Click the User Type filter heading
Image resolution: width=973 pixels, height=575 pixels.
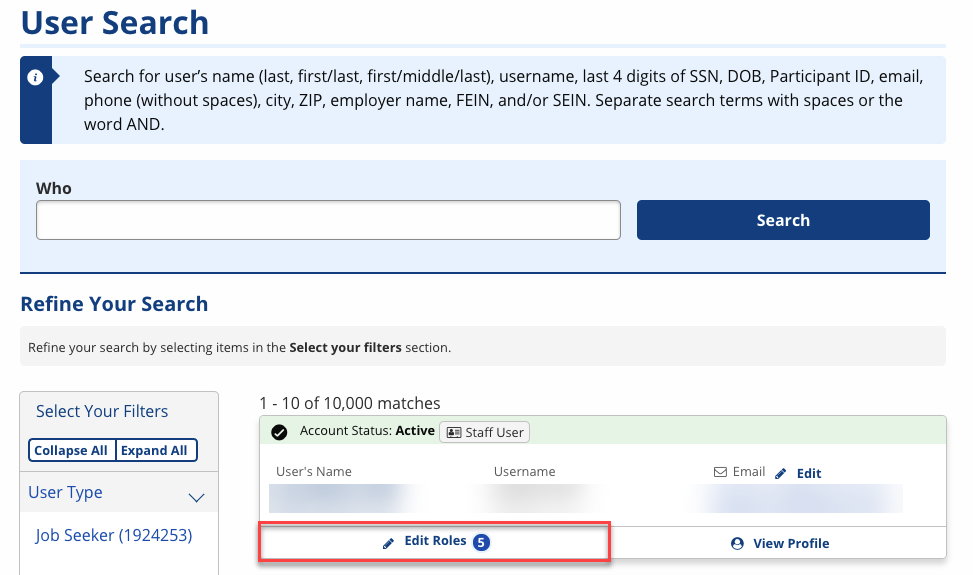[66, 492]
